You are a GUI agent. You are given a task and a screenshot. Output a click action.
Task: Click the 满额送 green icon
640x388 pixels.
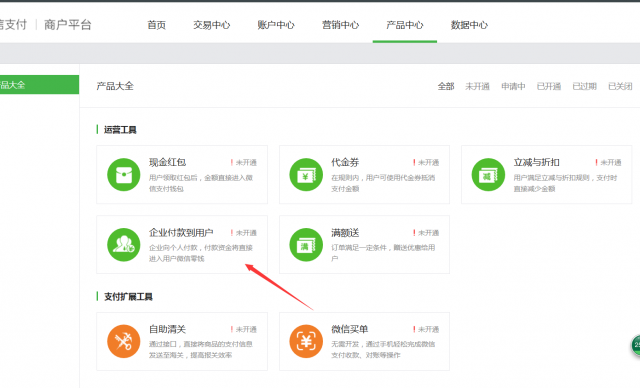[x=306, y=245]
